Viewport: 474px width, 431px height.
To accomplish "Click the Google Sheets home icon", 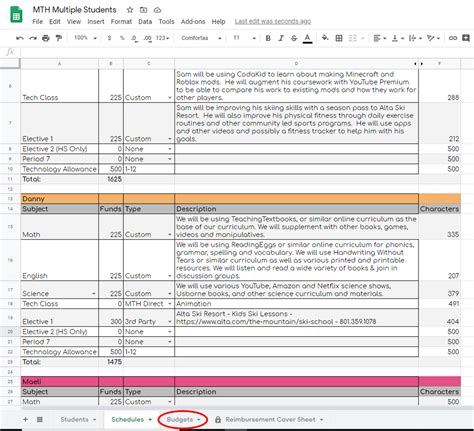I will (16, 15).
